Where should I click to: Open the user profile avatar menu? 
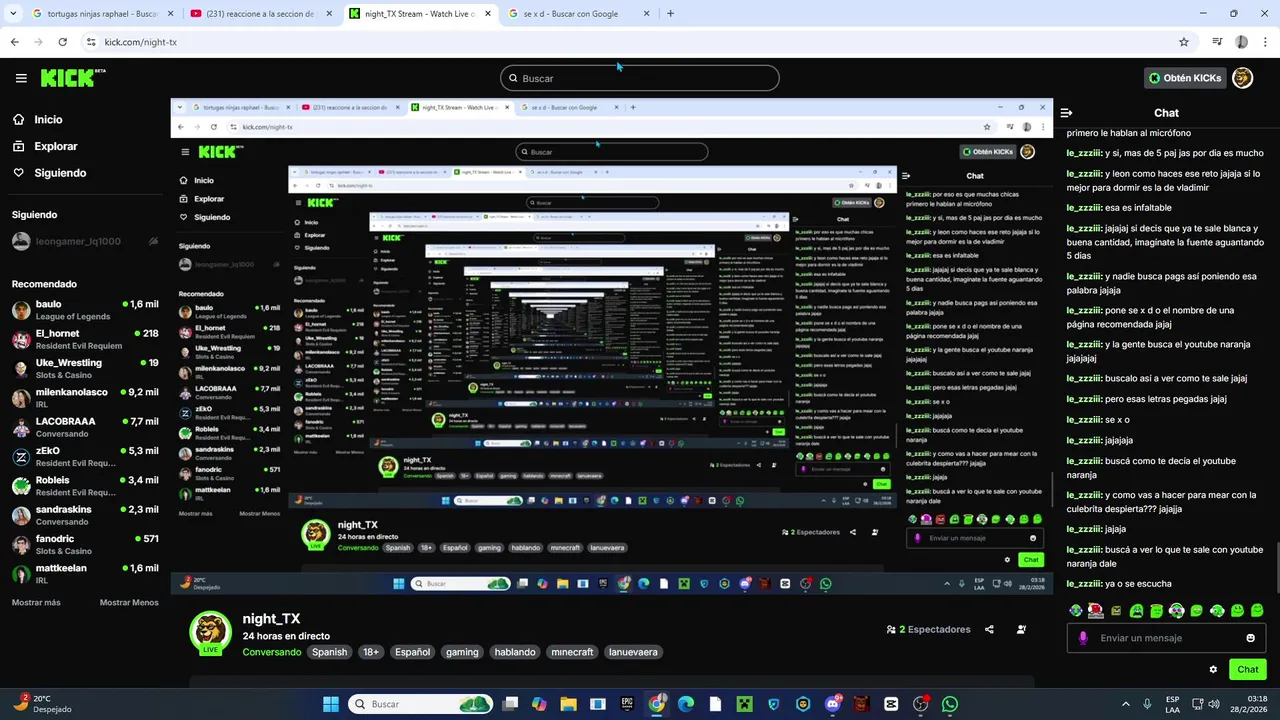pyautogui.click(x=1242, y=78)
